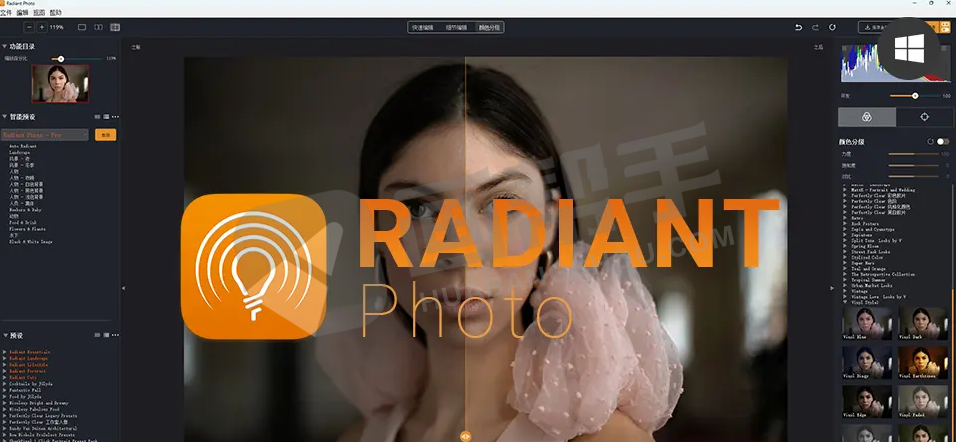Select the crosshair target icon tab
Screen dimensions: 956x442
[x=924, y=117]
